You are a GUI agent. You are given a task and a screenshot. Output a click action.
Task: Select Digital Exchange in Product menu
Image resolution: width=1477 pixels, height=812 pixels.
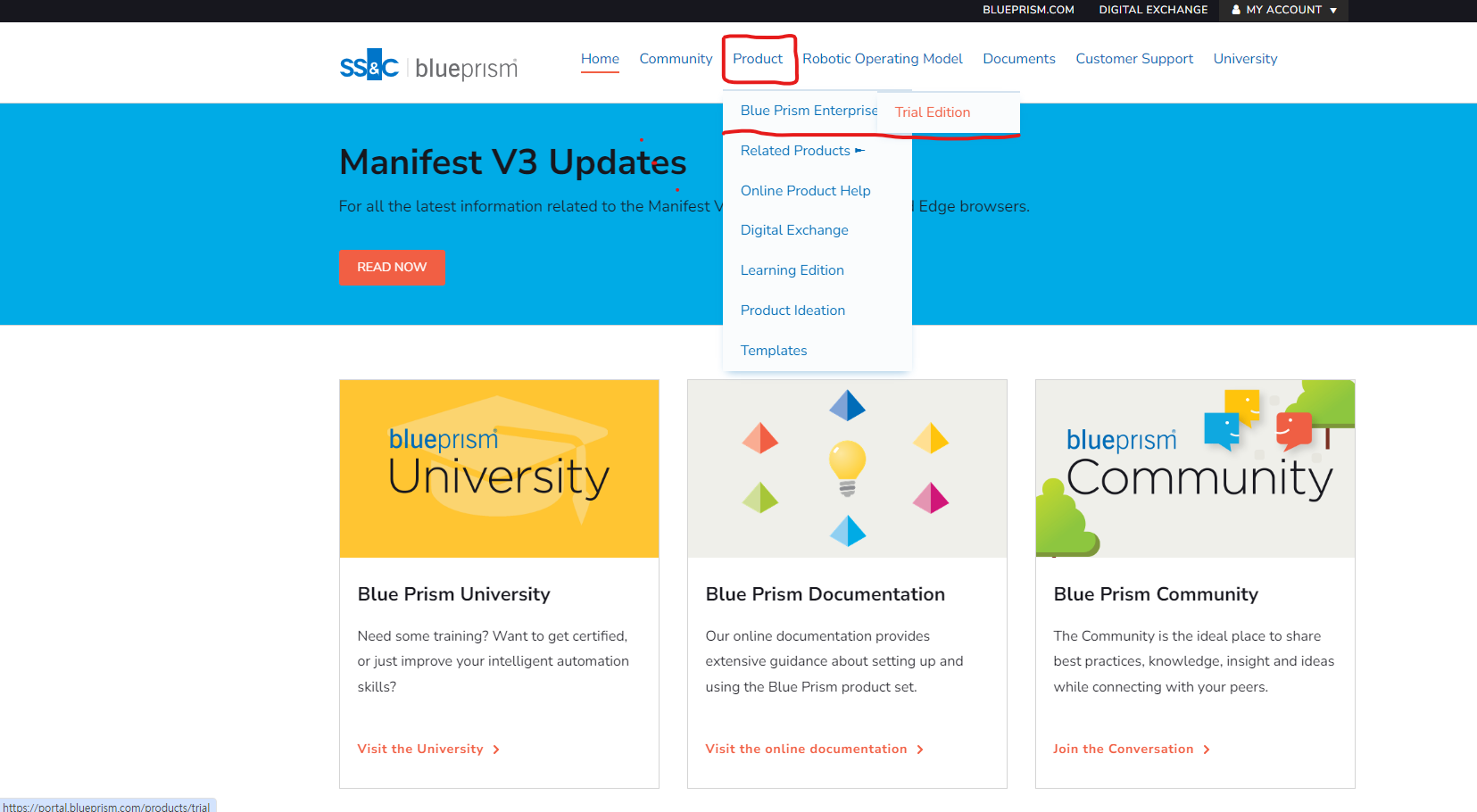(794, 230)
